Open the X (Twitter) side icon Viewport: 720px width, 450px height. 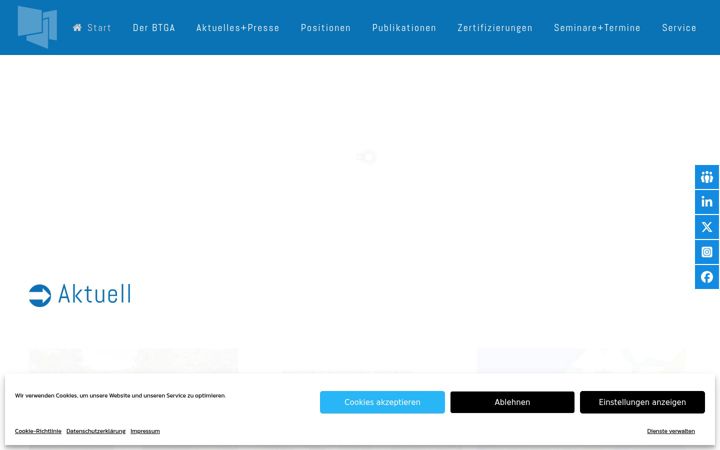[707, 227]
